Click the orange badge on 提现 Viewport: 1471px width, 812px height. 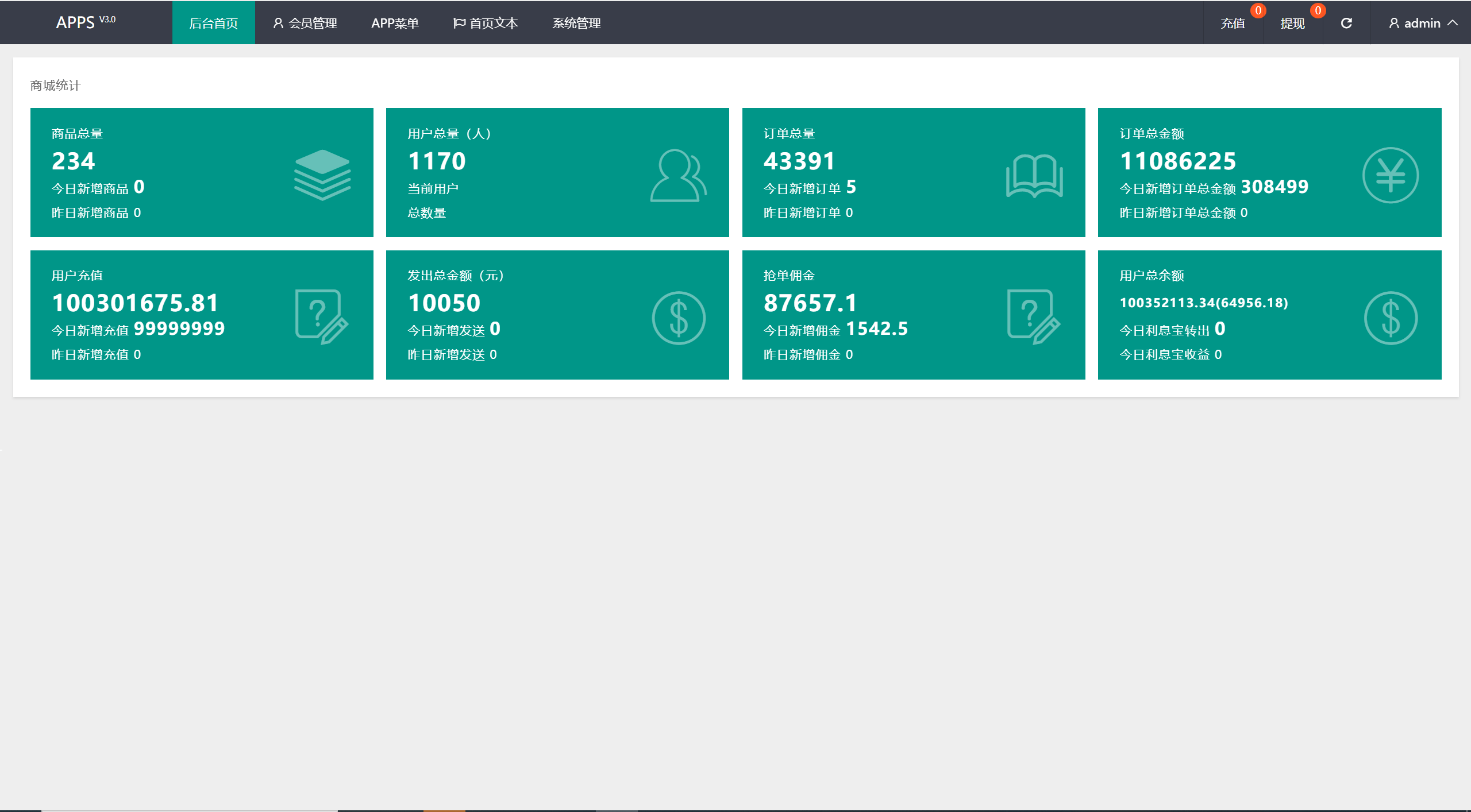pyautogui.click(x=1318, y=10)
